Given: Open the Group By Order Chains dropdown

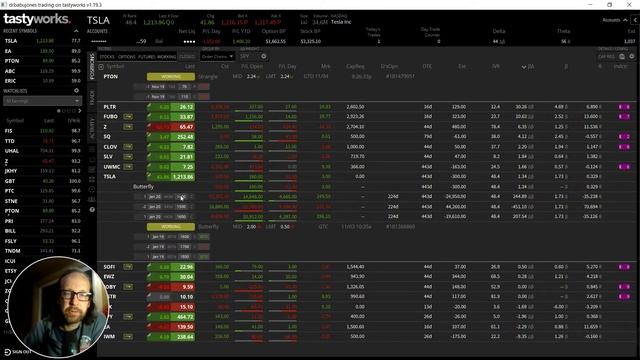Looking at the screenshot, I should [x=217, y=57].
